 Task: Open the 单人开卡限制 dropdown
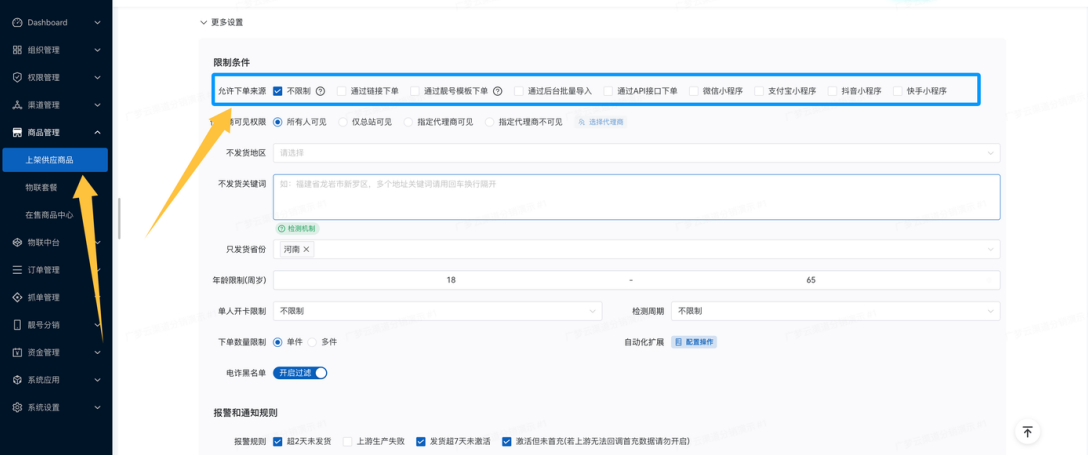coord(438,311)
